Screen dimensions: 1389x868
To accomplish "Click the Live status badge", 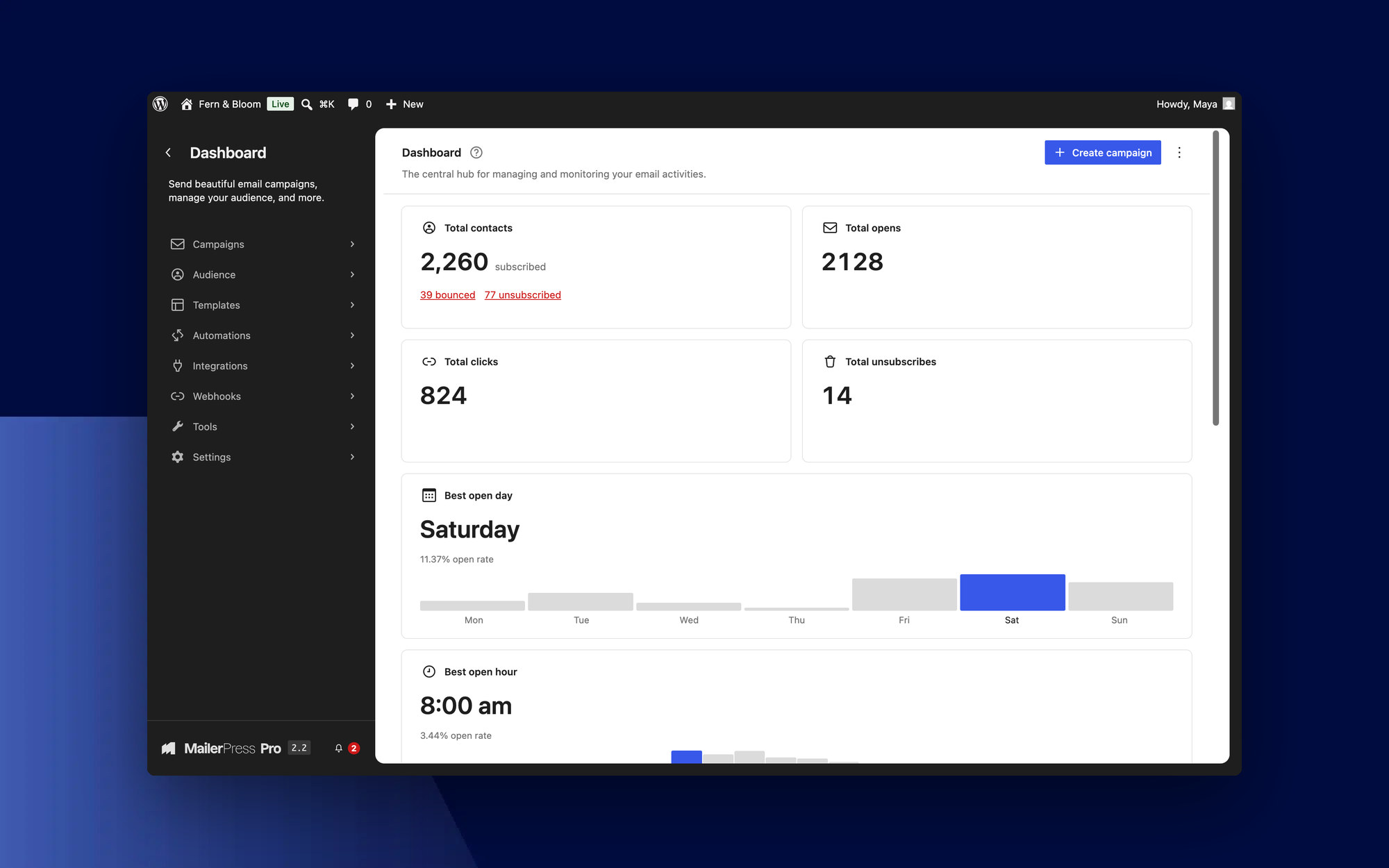I will 281,104.
